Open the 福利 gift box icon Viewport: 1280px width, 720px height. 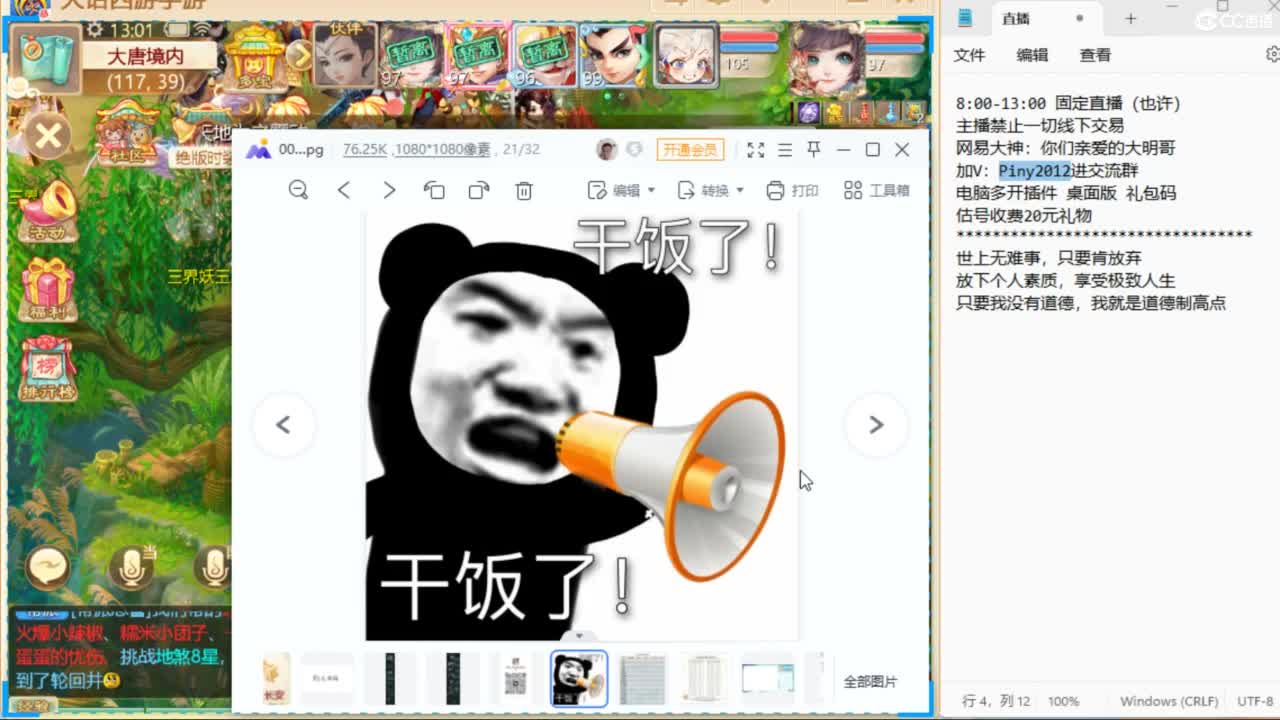point(47,290)
